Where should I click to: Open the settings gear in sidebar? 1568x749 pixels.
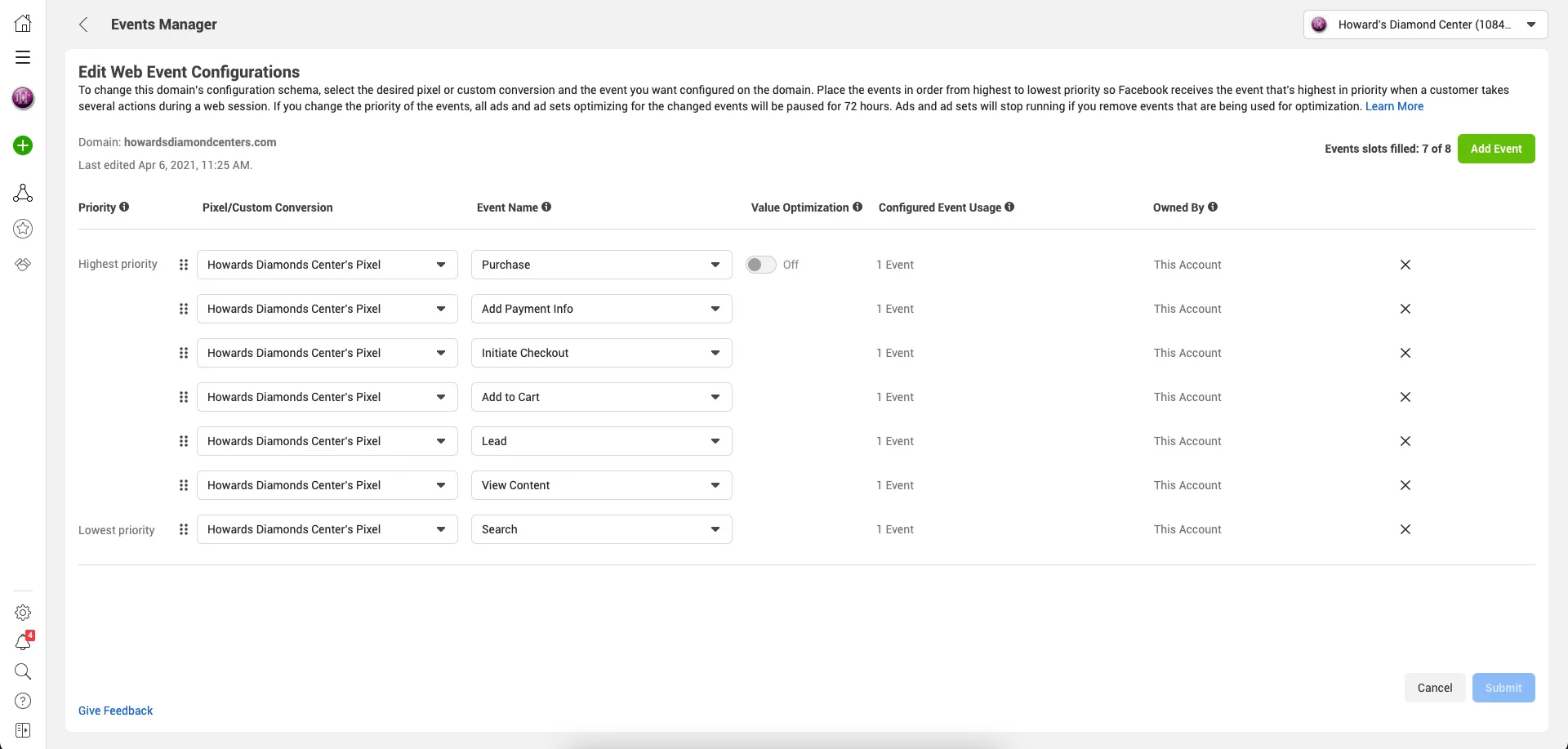tap(23, 613)
